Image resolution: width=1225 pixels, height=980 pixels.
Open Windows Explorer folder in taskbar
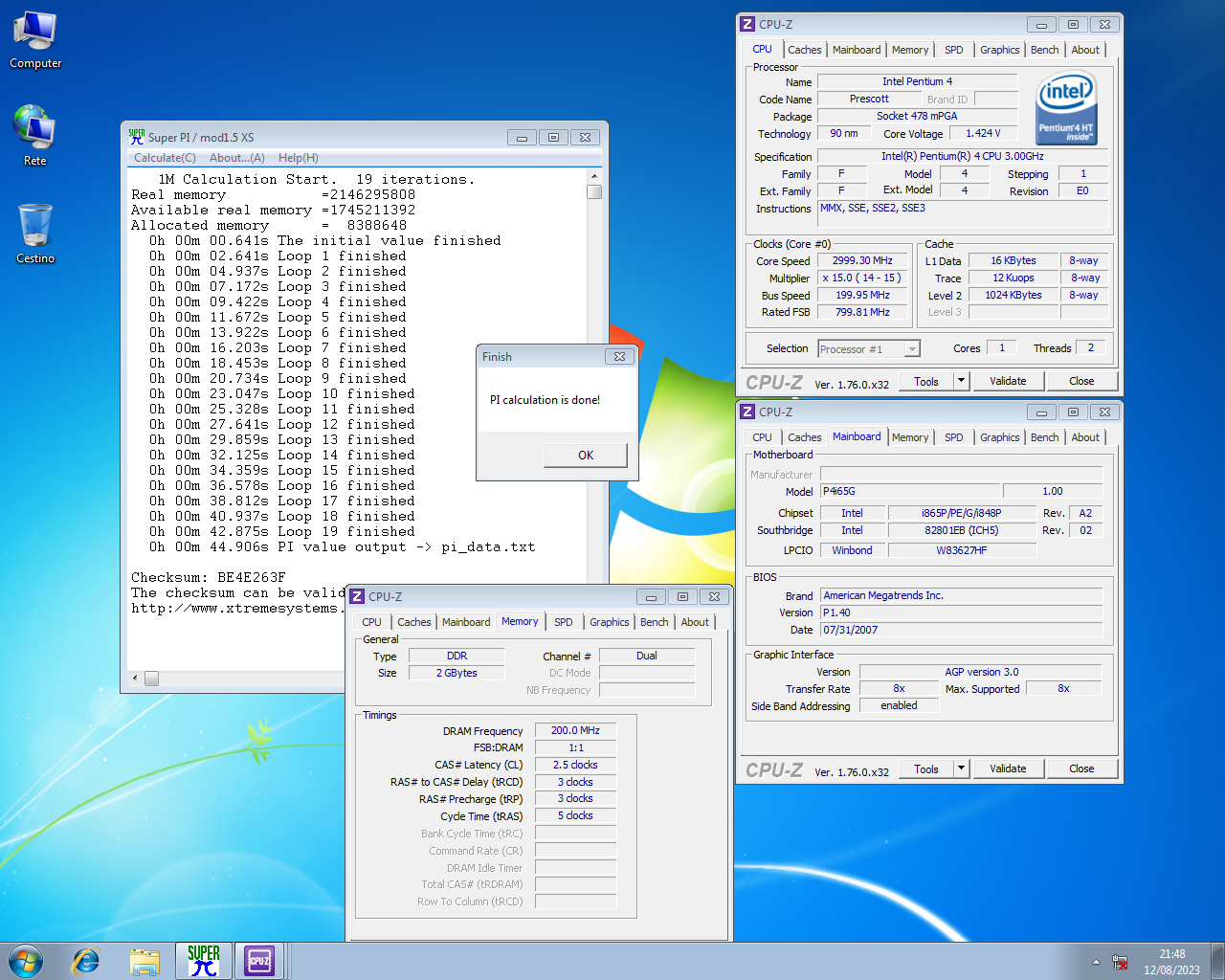(145, 961)
